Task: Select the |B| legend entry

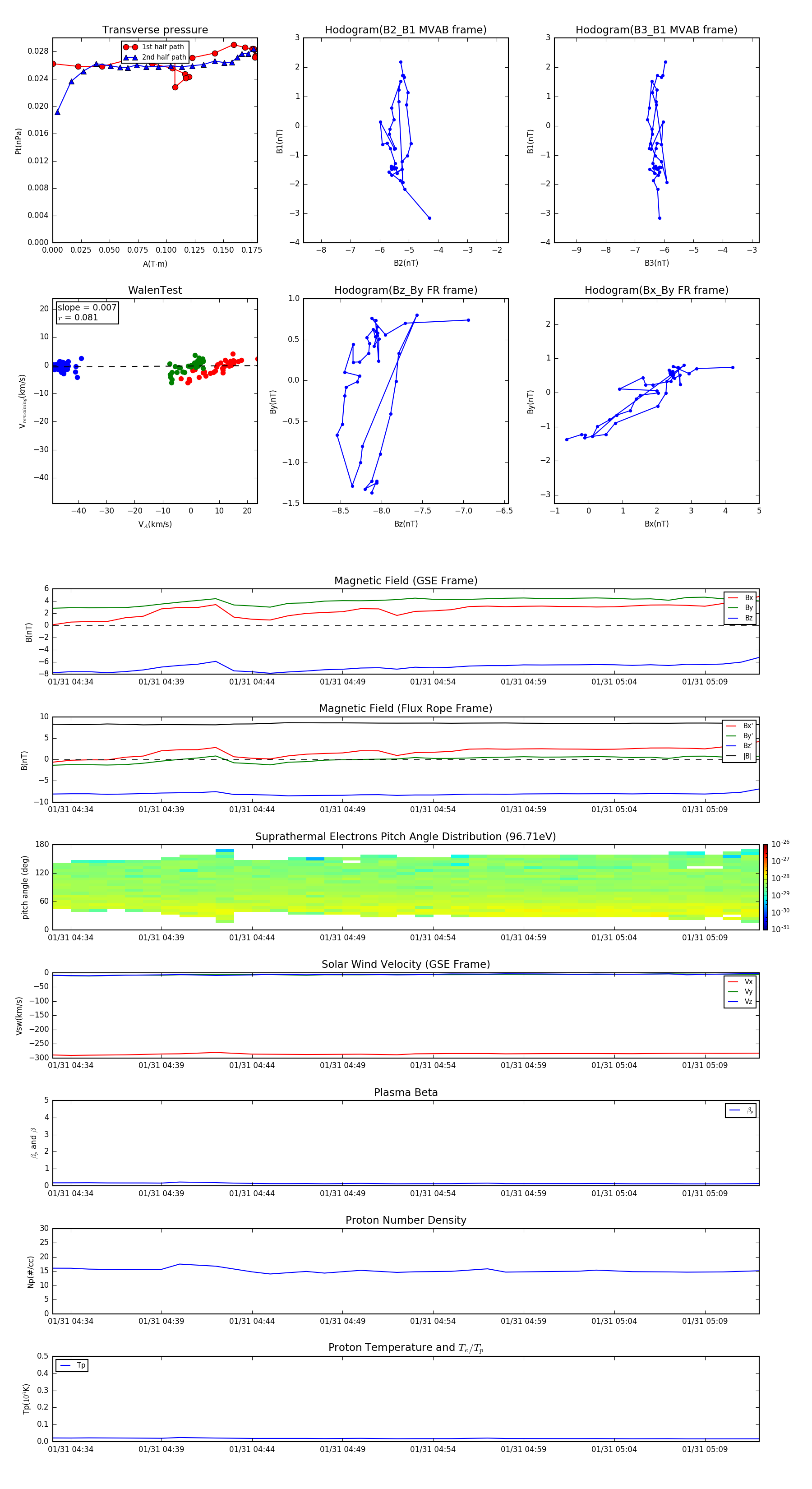Action: pos(740,756)
